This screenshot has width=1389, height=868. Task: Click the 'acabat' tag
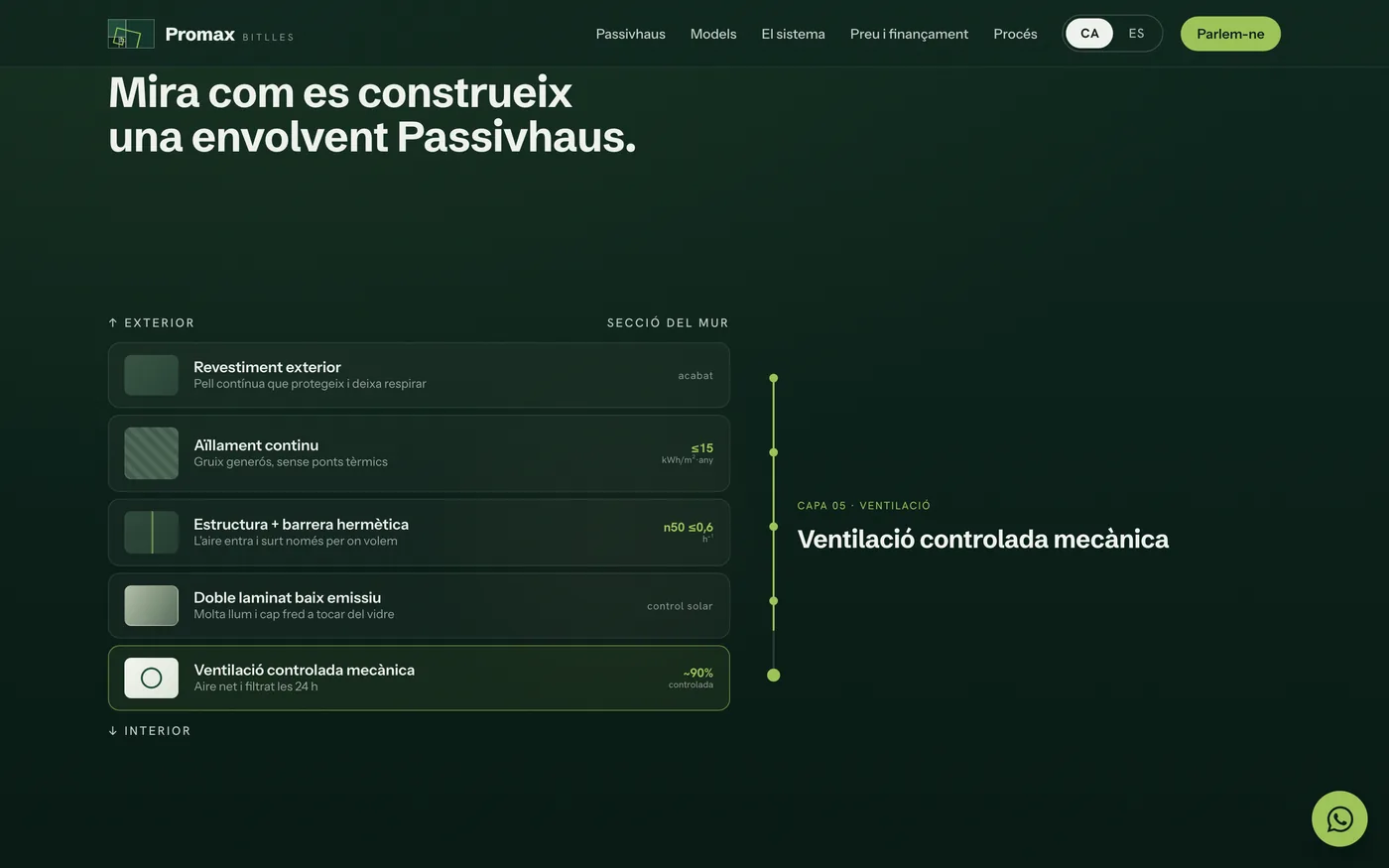point(695,376)
